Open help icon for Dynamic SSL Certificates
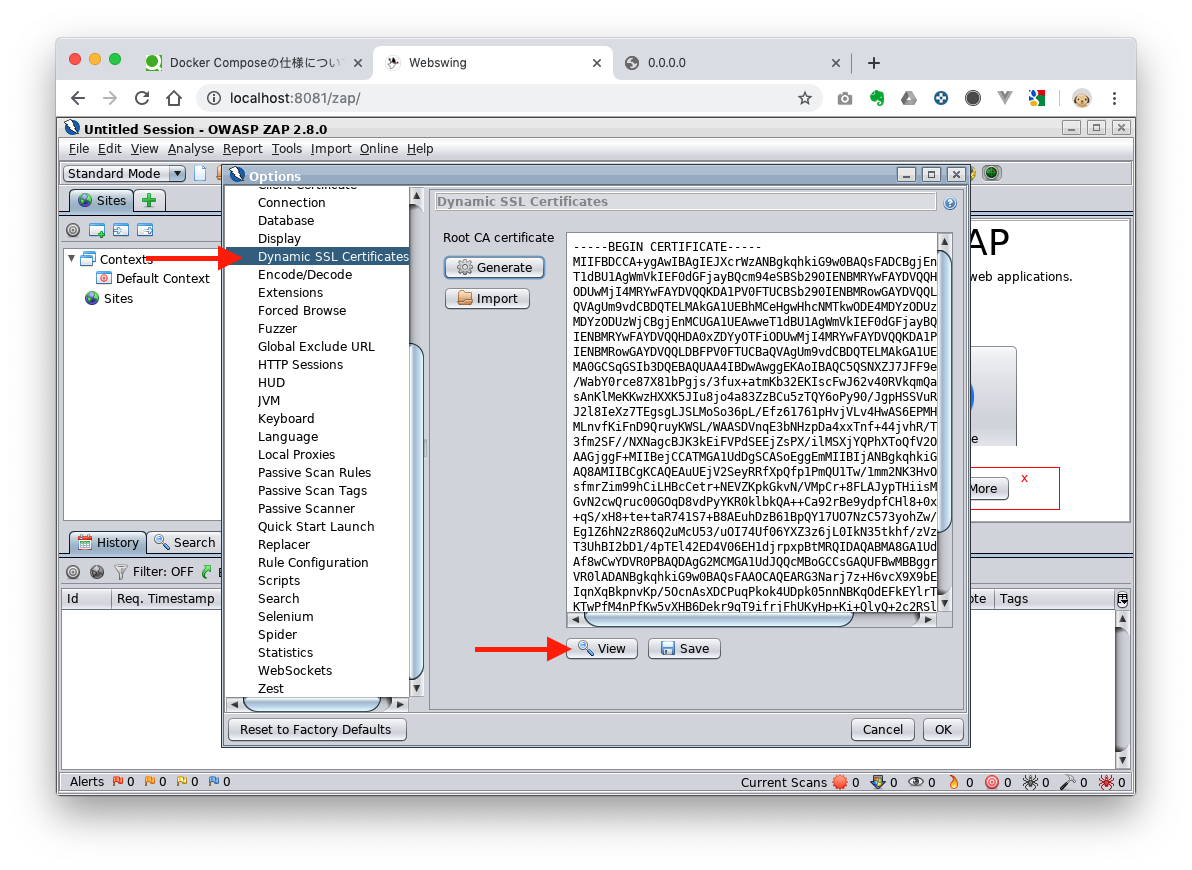 [x=950, y=203]
